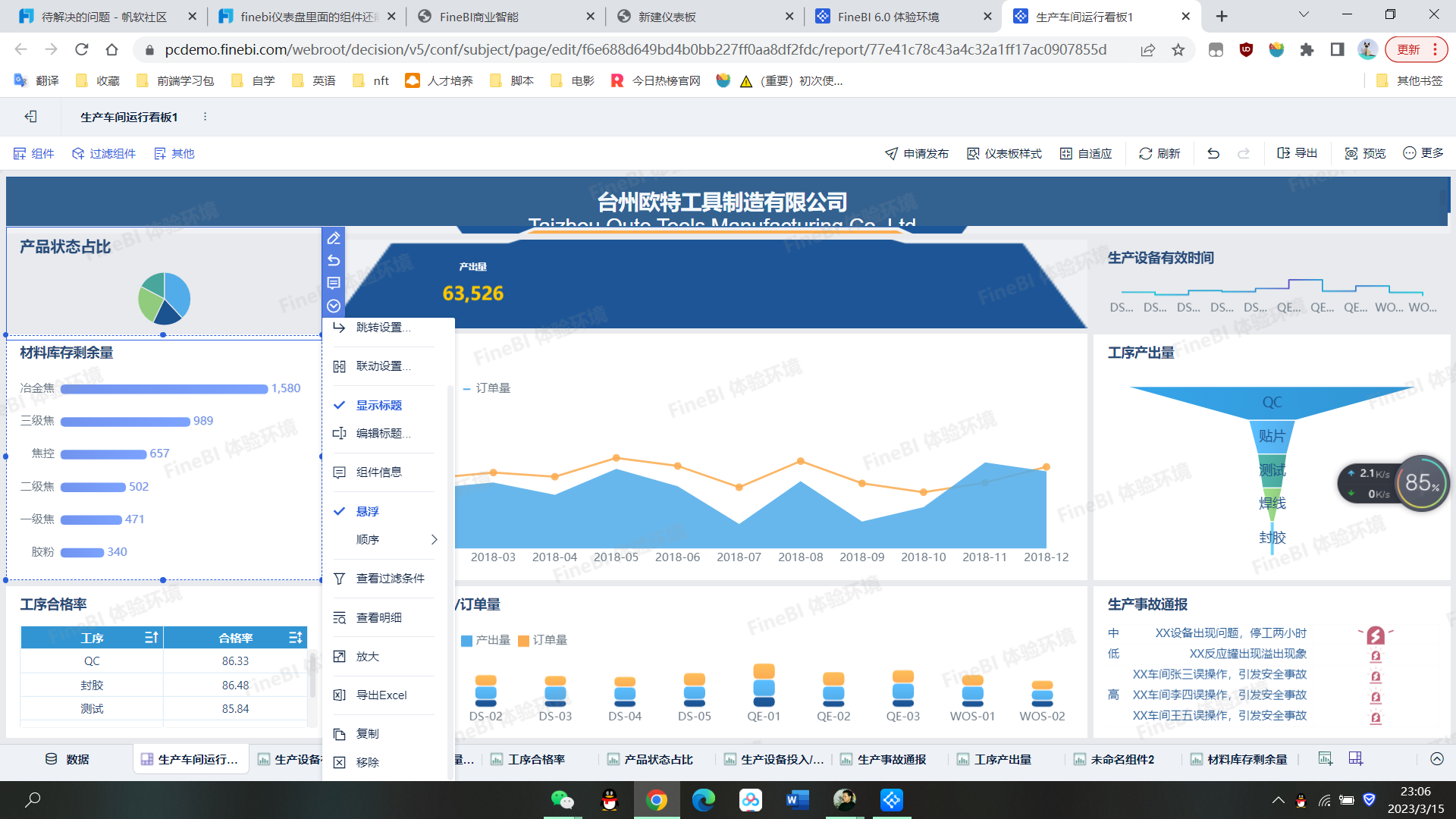Open the 未命名组件2 component tab
The image size is (1456, 819).
1114,759
